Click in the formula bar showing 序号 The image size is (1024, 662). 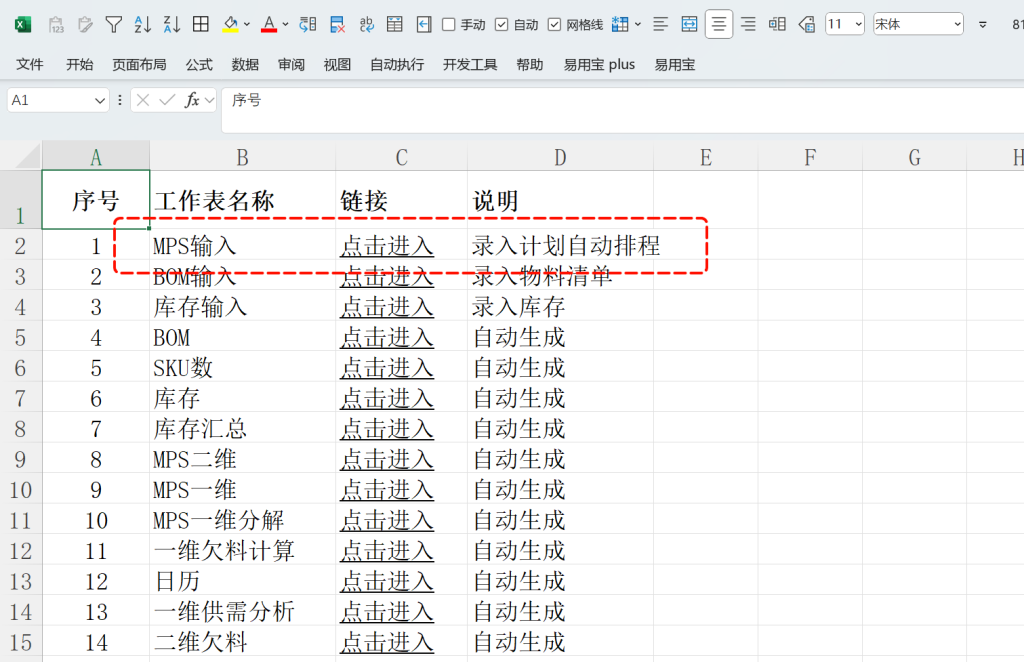point(622,110)
